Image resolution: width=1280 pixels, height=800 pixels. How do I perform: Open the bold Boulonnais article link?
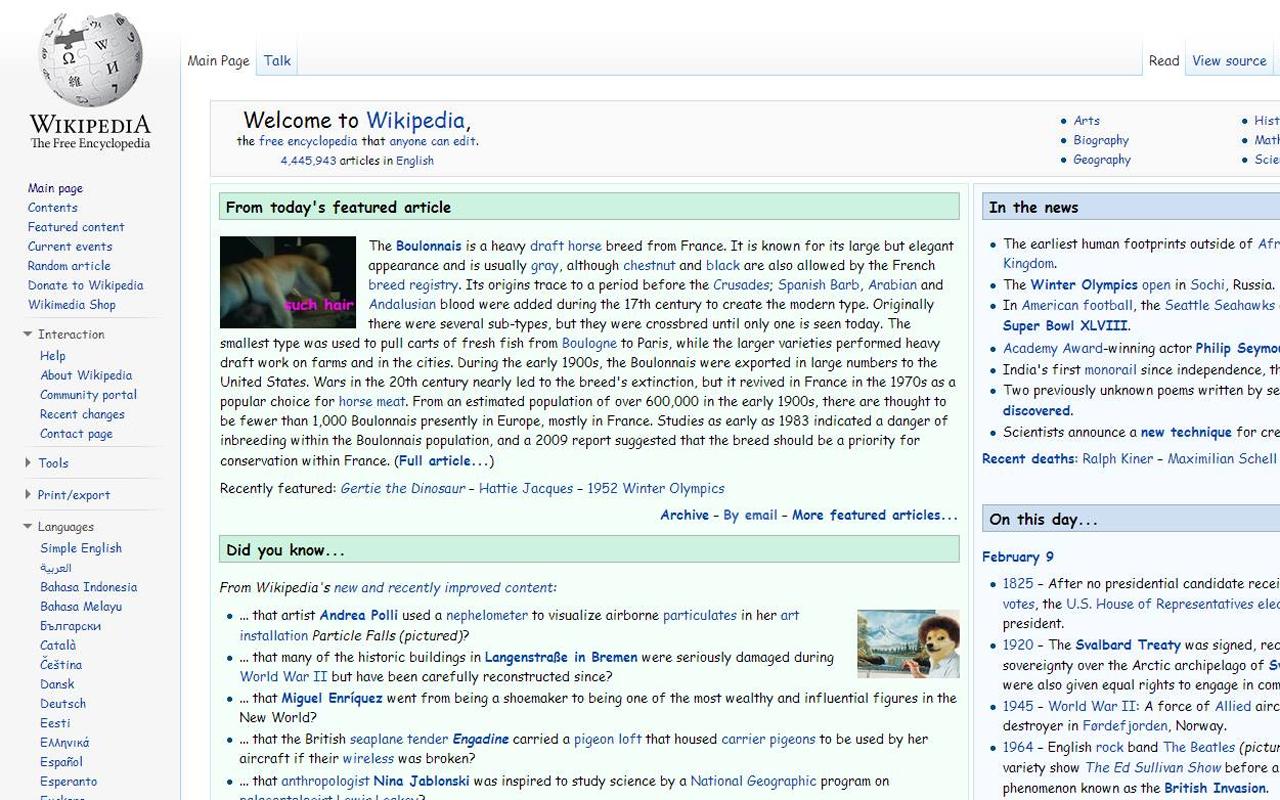[429, 246]
